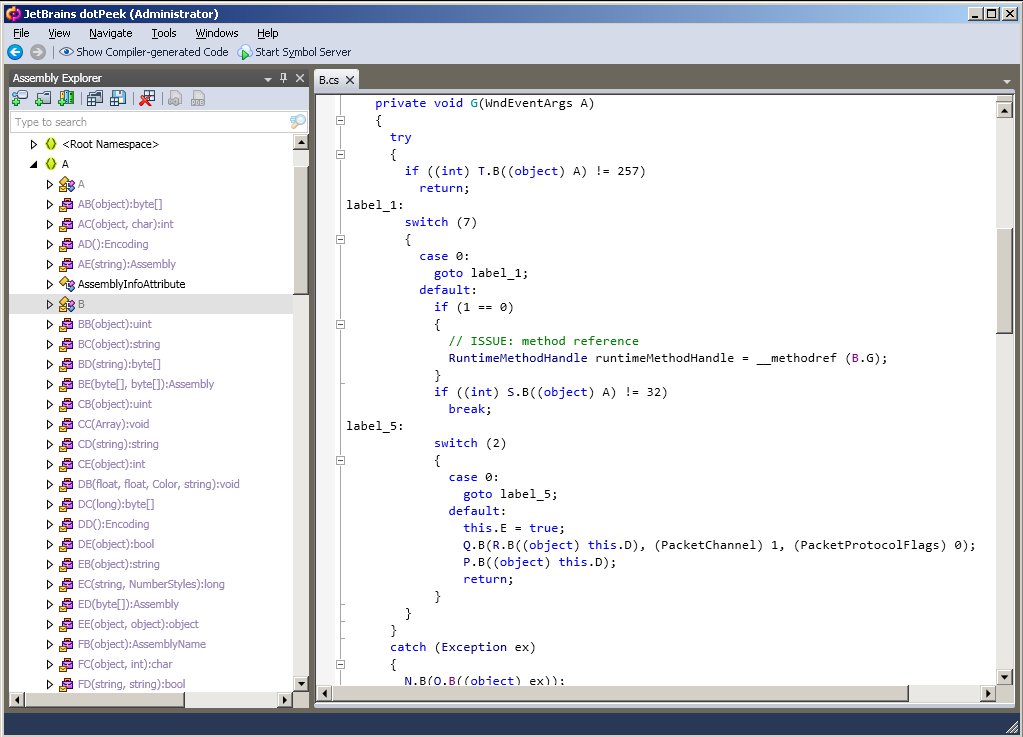Viewport: 1023px width, 737px height.
Task: Open the Assembly Explorer panel options dropdown
Action: tap(267, 79)
